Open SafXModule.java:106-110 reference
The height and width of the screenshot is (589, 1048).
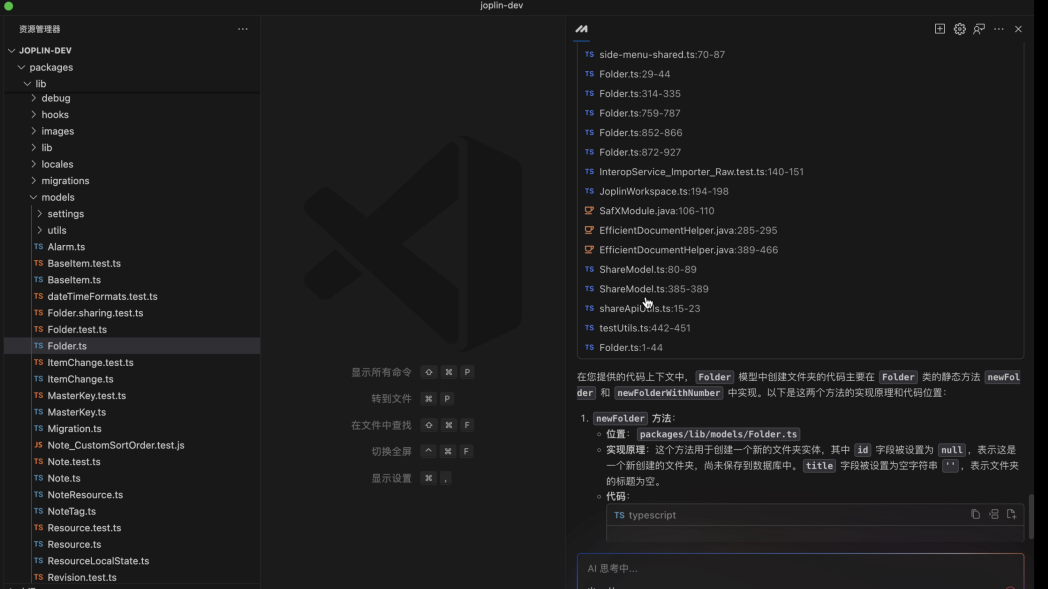tap(656, 211)
